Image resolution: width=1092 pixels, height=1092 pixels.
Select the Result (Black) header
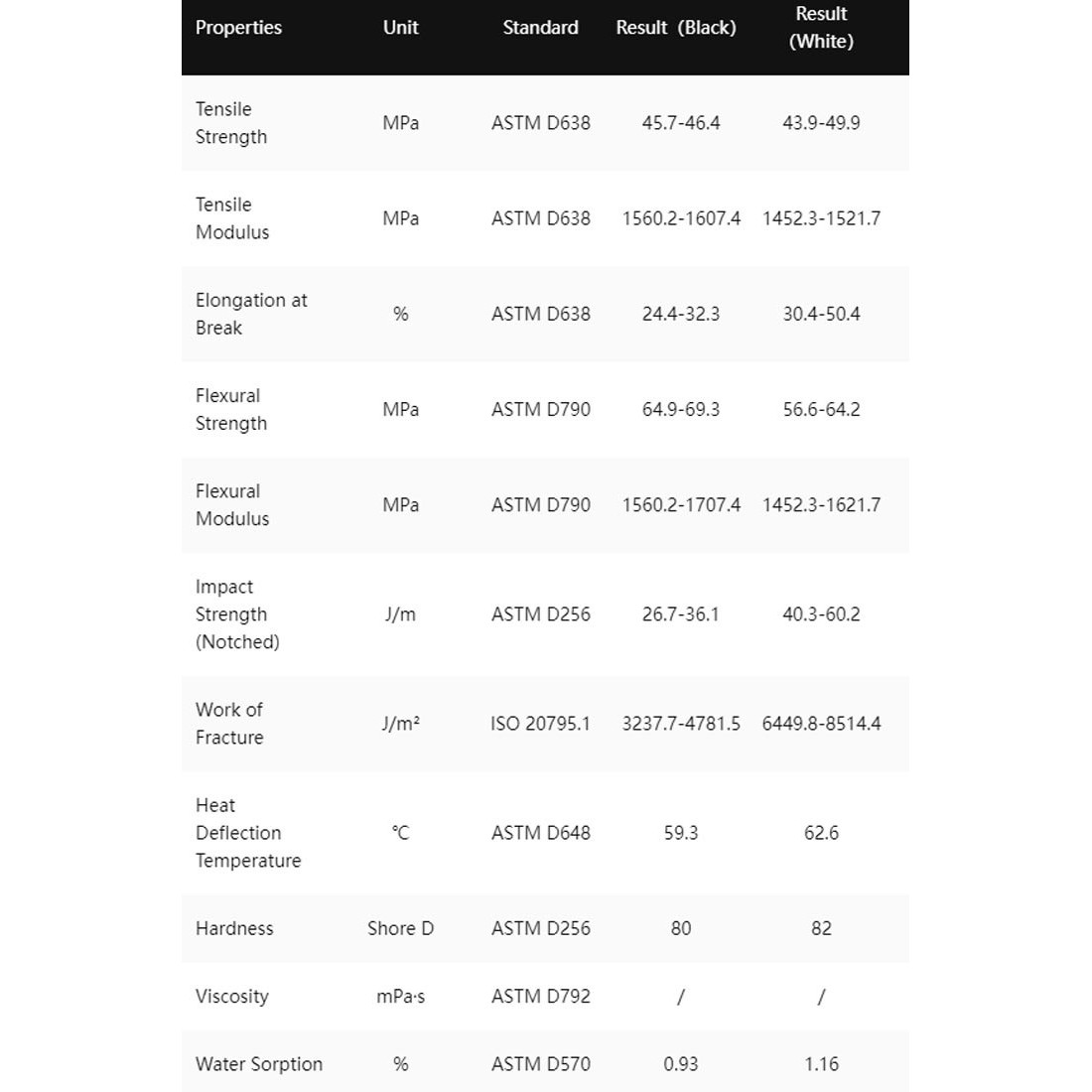[675, 28]
